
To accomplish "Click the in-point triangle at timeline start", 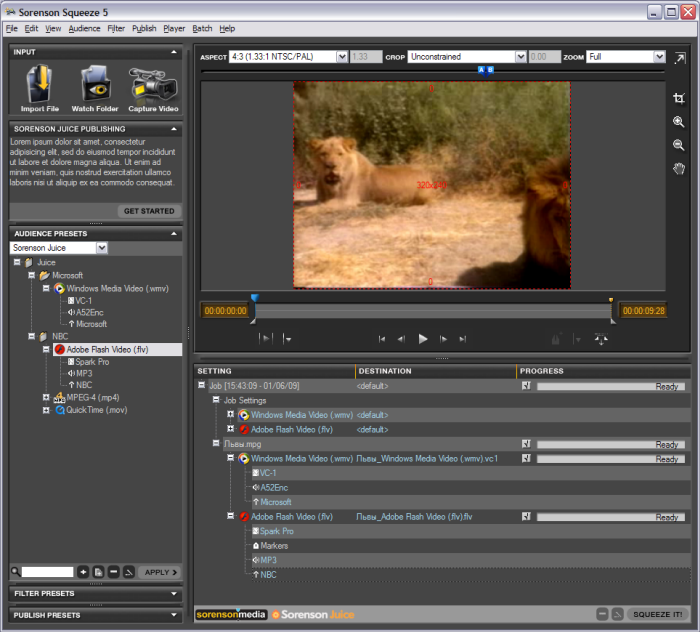I will pos(253,321).
